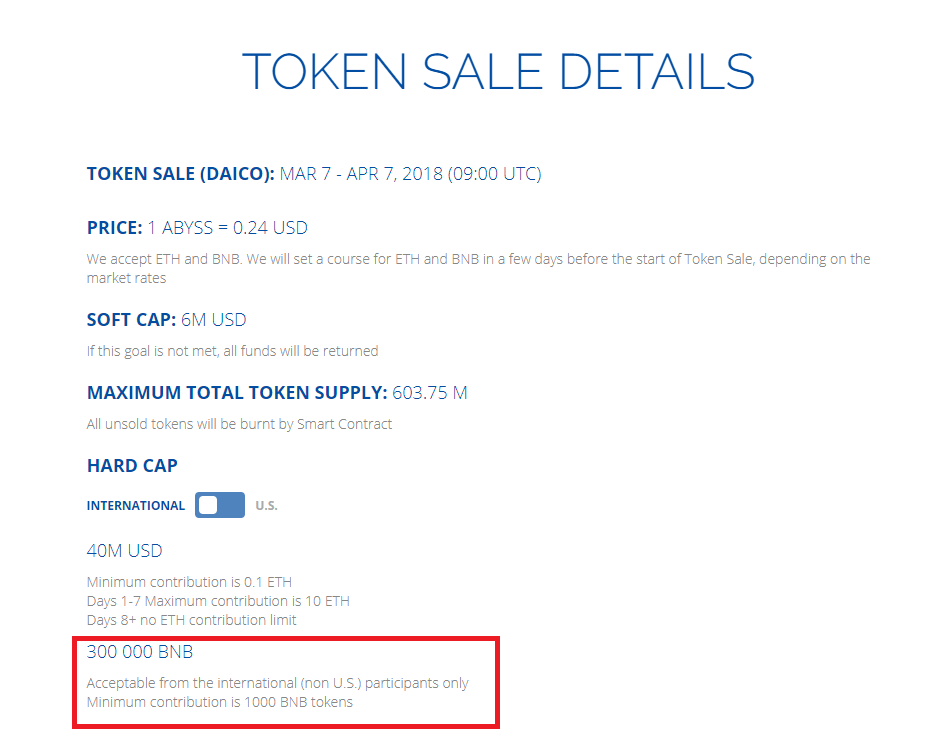Screen dimensions: 929x752
Task: Select the INTERNATIONAL hard cap label
Action: click(136, 505)
